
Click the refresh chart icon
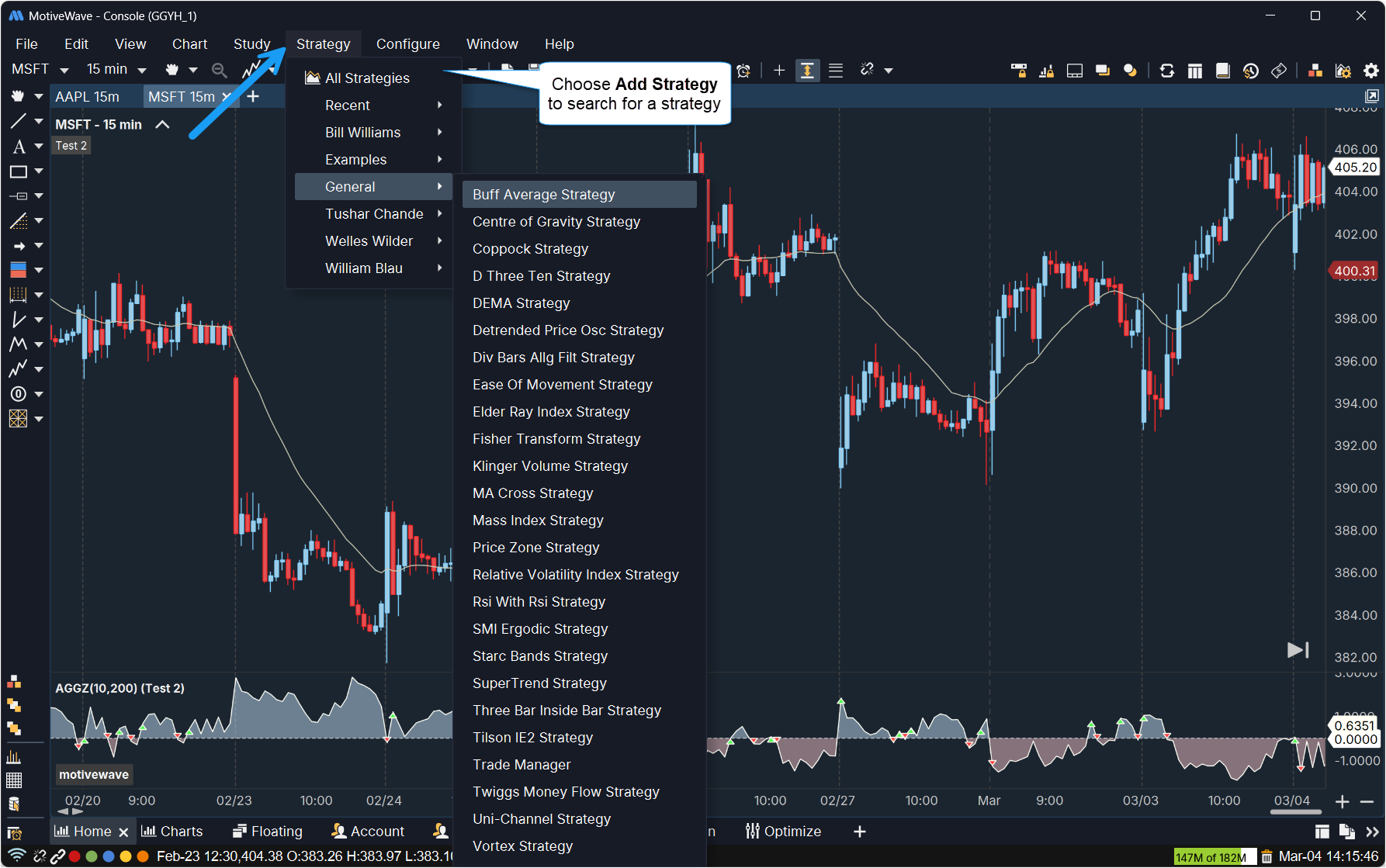coord(1166,71)
